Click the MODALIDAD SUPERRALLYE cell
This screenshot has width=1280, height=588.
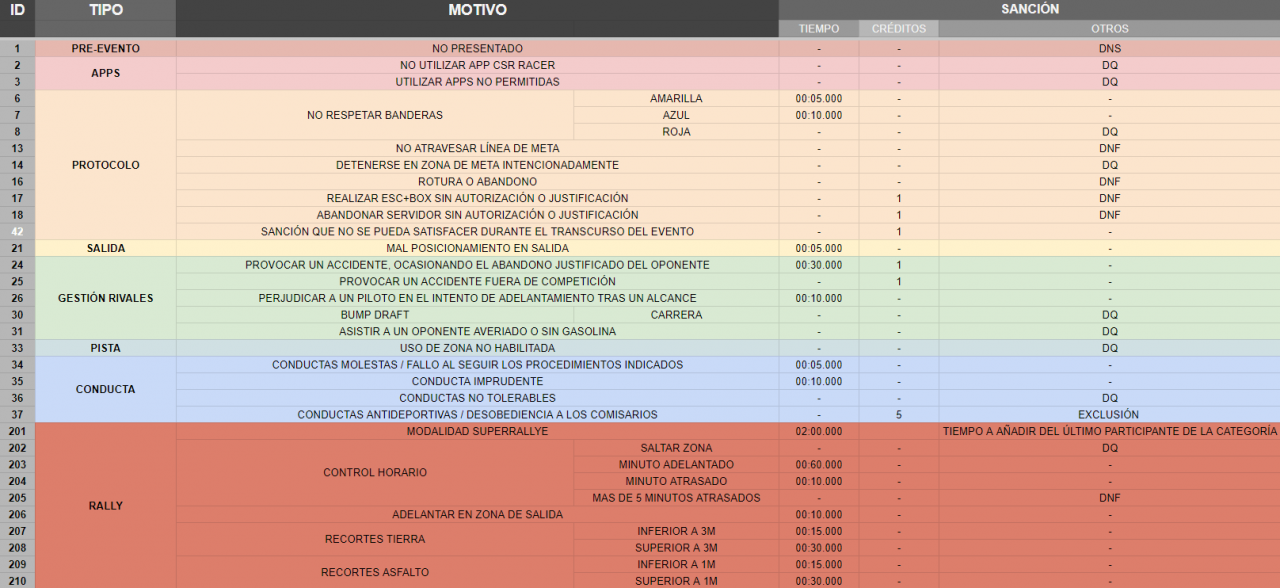click(477, 431)
